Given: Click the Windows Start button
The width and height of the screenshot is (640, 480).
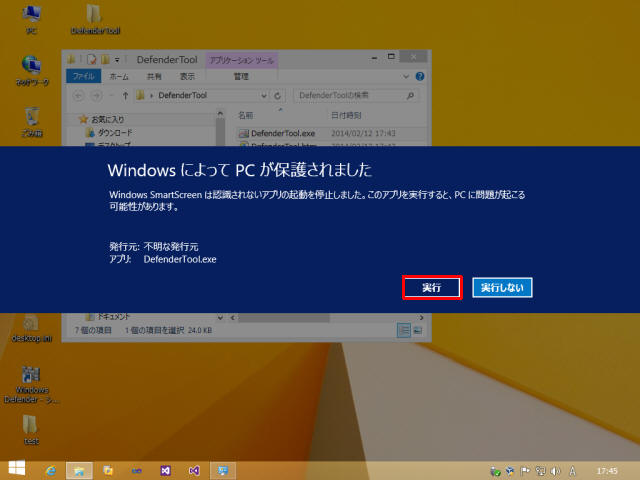Looking at the screenshot, I should (17, 469).
